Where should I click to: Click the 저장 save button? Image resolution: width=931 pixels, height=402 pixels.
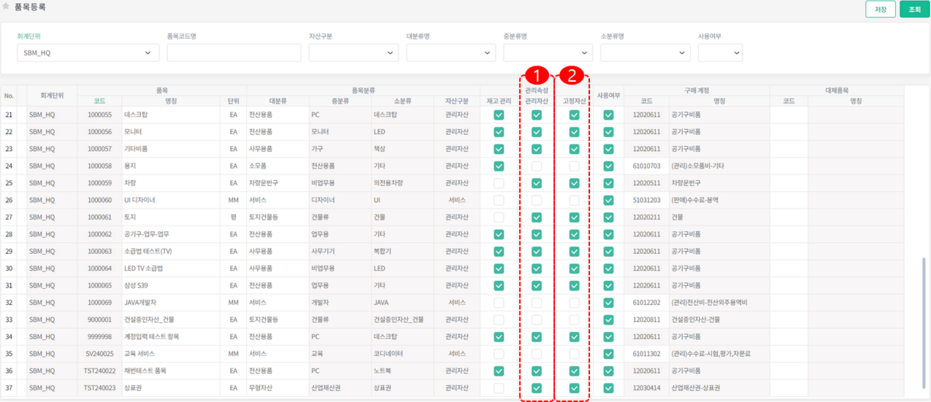[x=880, y=9]
